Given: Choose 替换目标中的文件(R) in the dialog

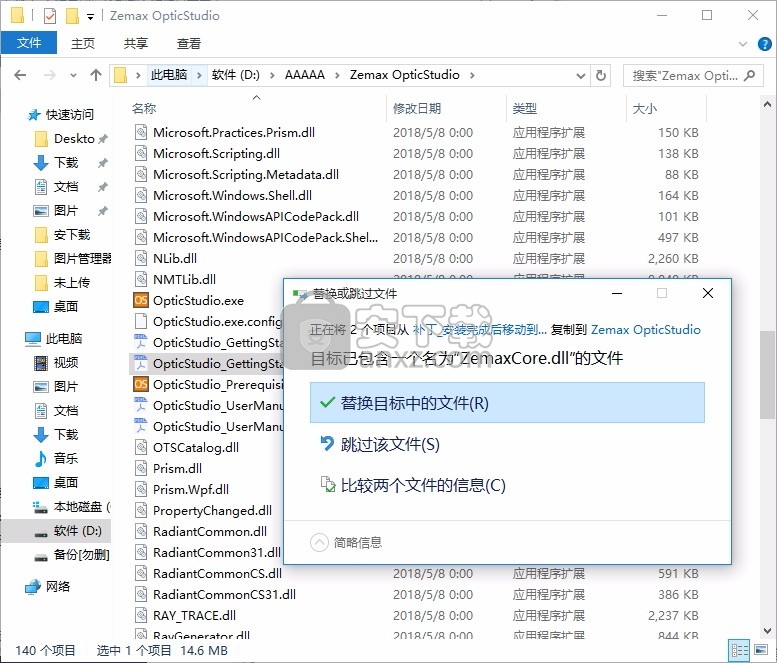Looking at the screenshot, I should point(507,403).
